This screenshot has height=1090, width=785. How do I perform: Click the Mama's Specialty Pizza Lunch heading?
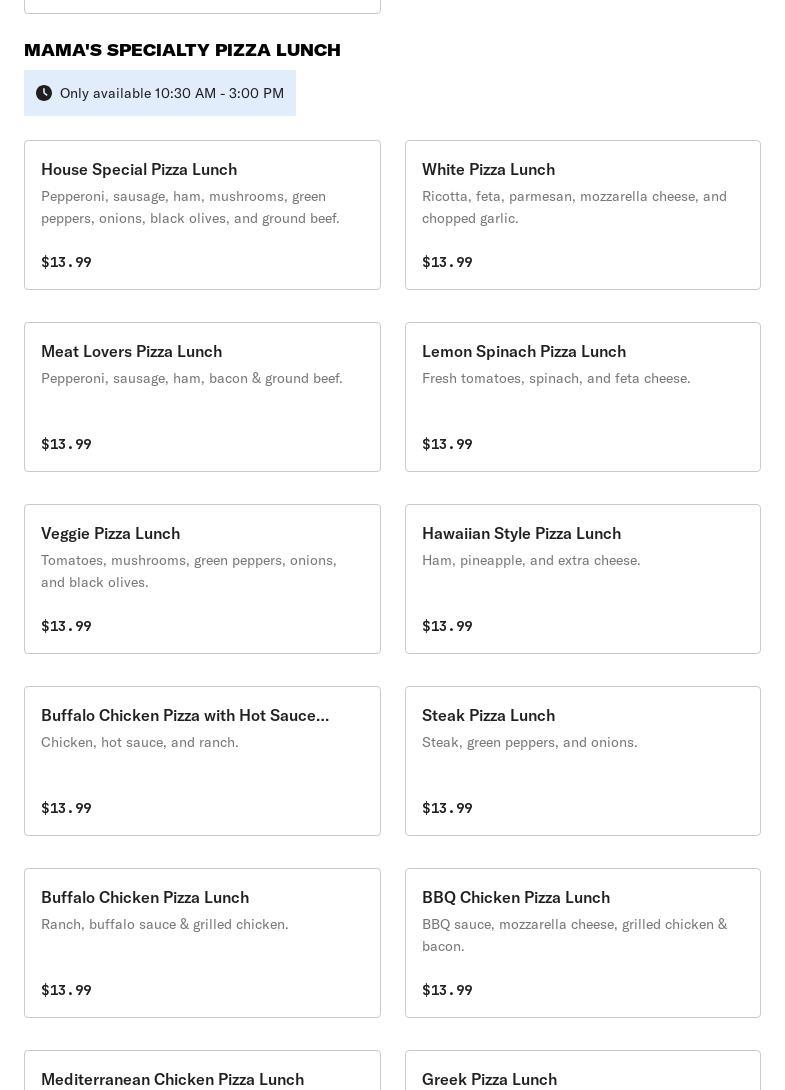pyautogui.click(x=182, y=50)
